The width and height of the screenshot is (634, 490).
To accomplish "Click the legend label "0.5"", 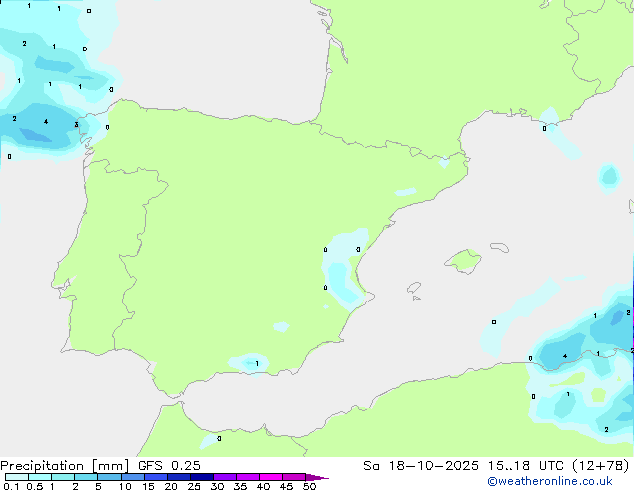I will (x=35, y=486).
